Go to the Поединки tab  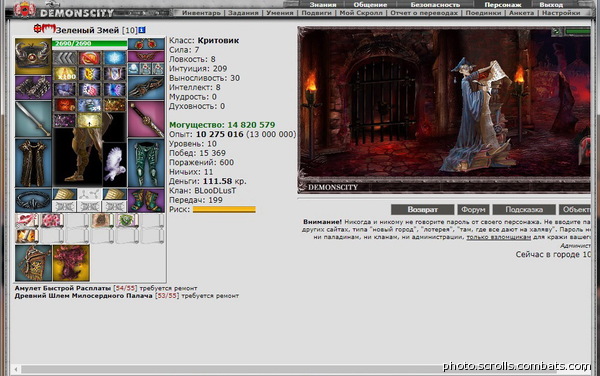point(483,13)
